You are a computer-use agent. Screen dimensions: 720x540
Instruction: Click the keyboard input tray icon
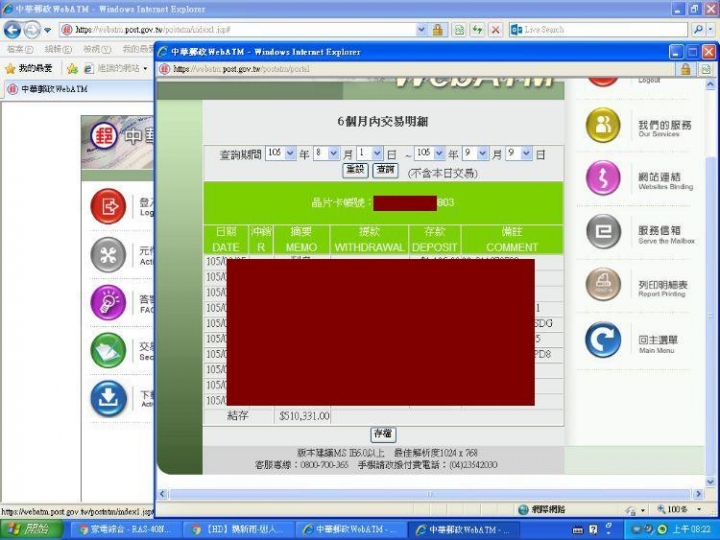[x=578, y=530]
